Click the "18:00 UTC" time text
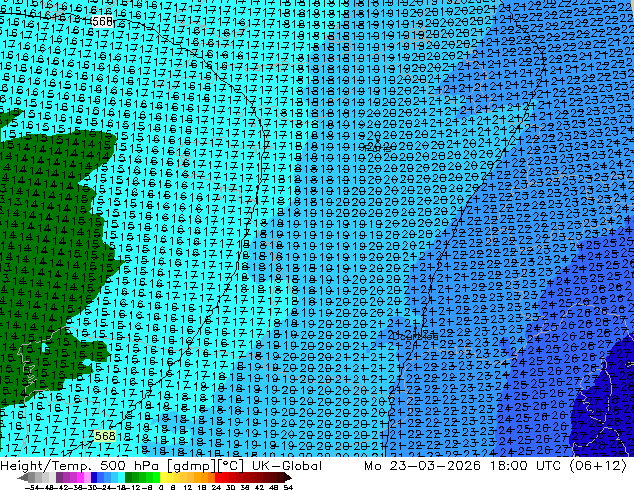Screen dimensions: 634x490 click(525, 466)
